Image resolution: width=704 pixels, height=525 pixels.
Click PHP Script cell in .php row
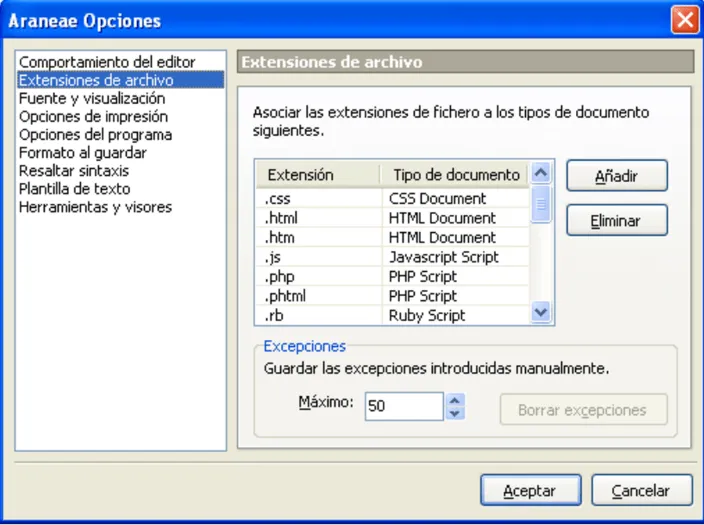pos(455,276)
